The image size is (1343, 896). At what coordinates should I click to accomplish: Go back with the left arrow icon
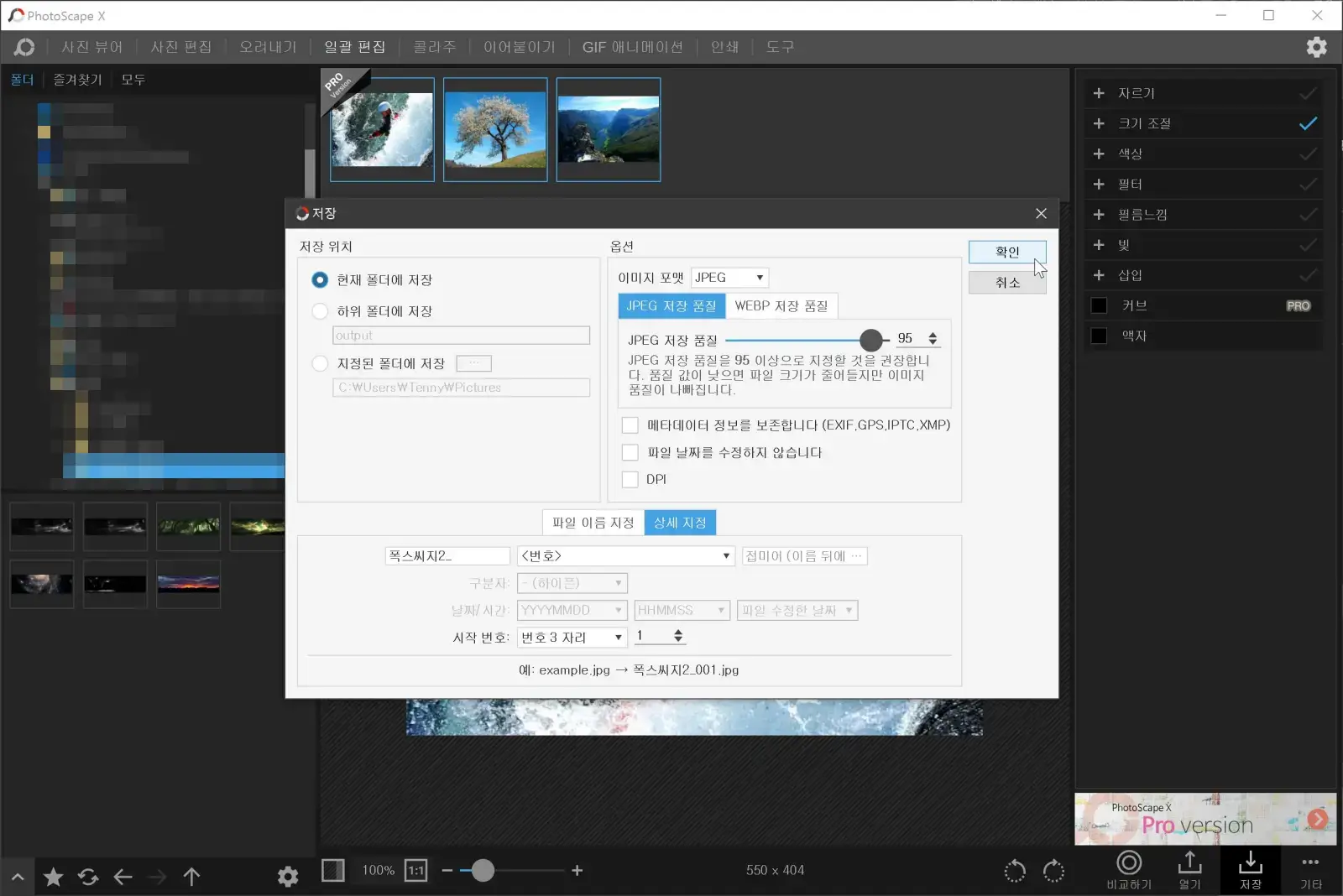[x=123, y=877]
